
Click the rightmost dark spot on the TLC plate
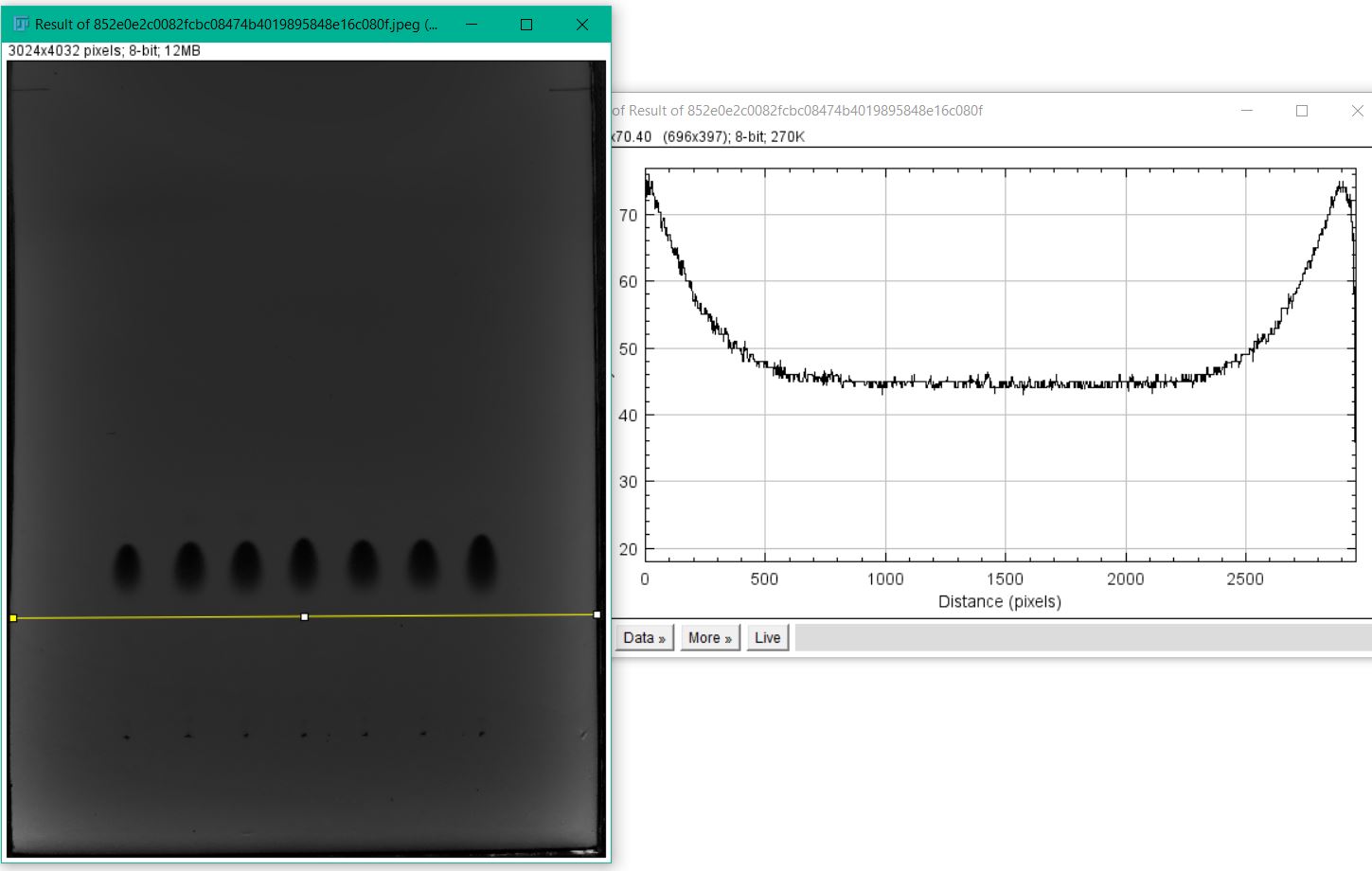point(481,560)
